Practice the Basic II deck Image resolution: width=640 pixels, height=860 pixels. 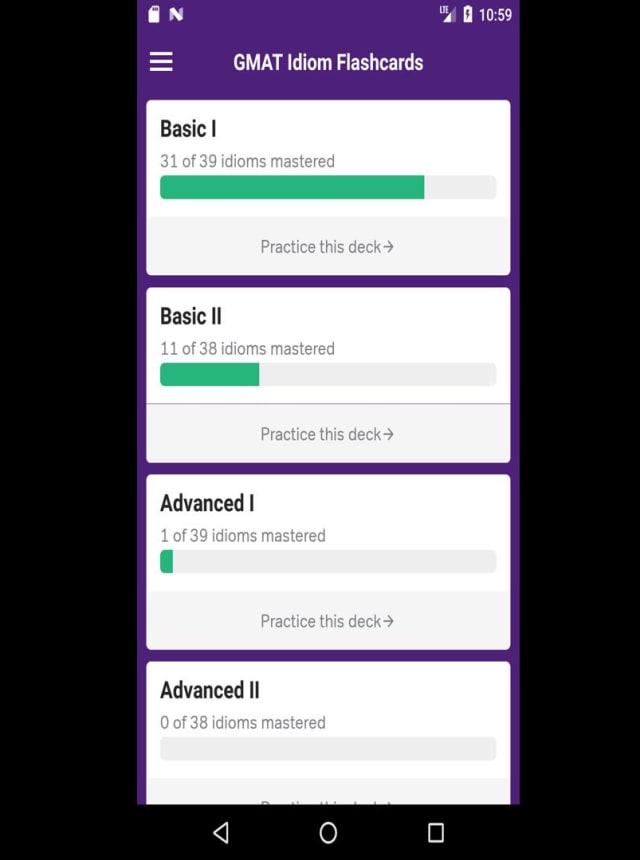[x=327, y=434]
